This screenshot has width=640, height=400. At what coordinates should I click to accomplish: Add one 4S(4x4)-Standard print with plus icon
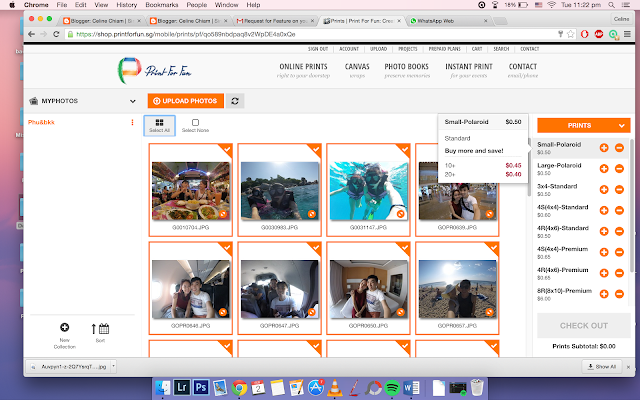(x=604, y=210)
